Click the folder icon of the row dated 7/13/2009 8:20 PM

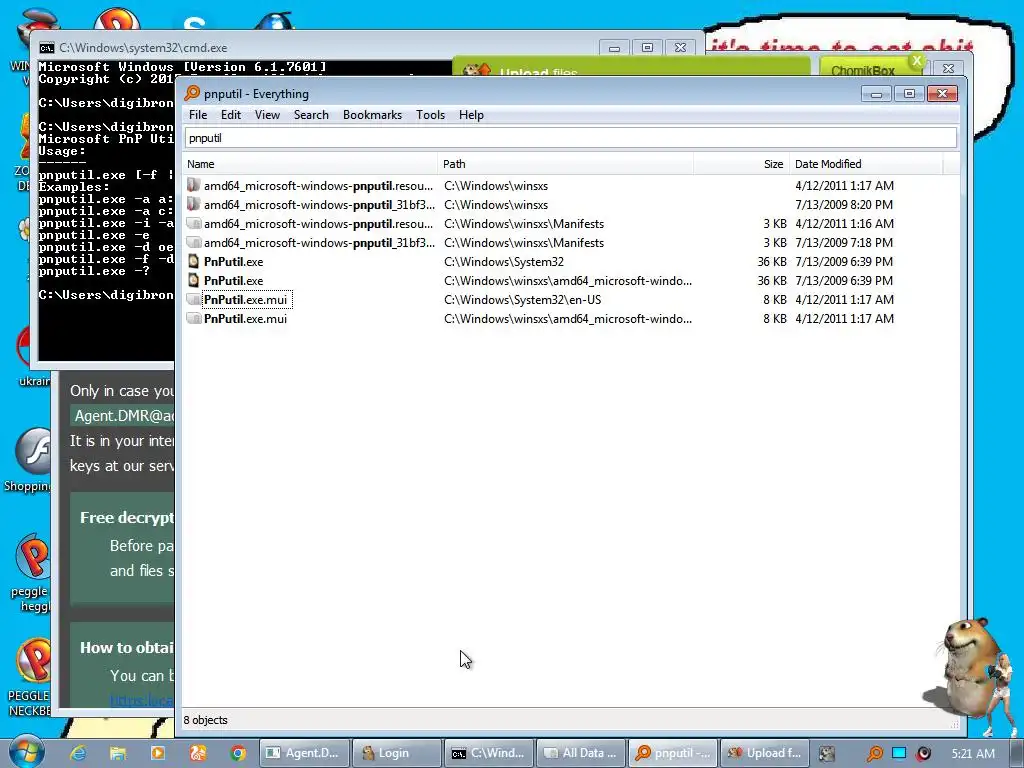193,204
